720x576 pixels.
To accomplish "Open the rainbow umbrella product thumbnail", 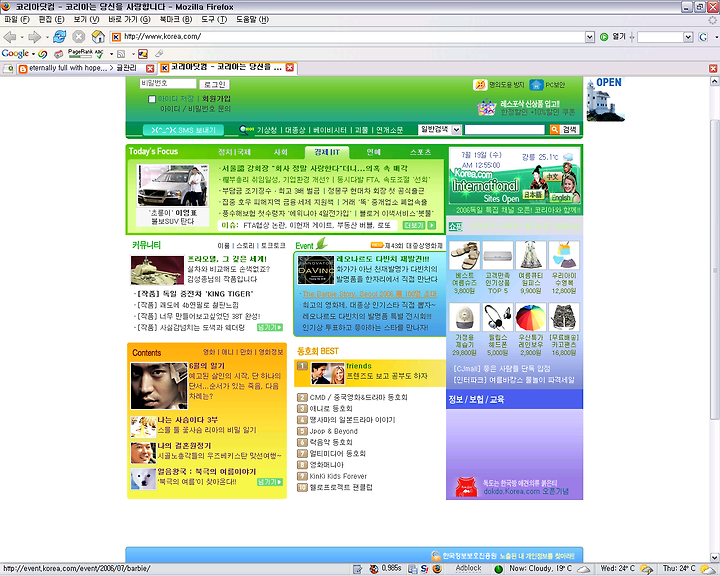I will (x=530, y=317).
